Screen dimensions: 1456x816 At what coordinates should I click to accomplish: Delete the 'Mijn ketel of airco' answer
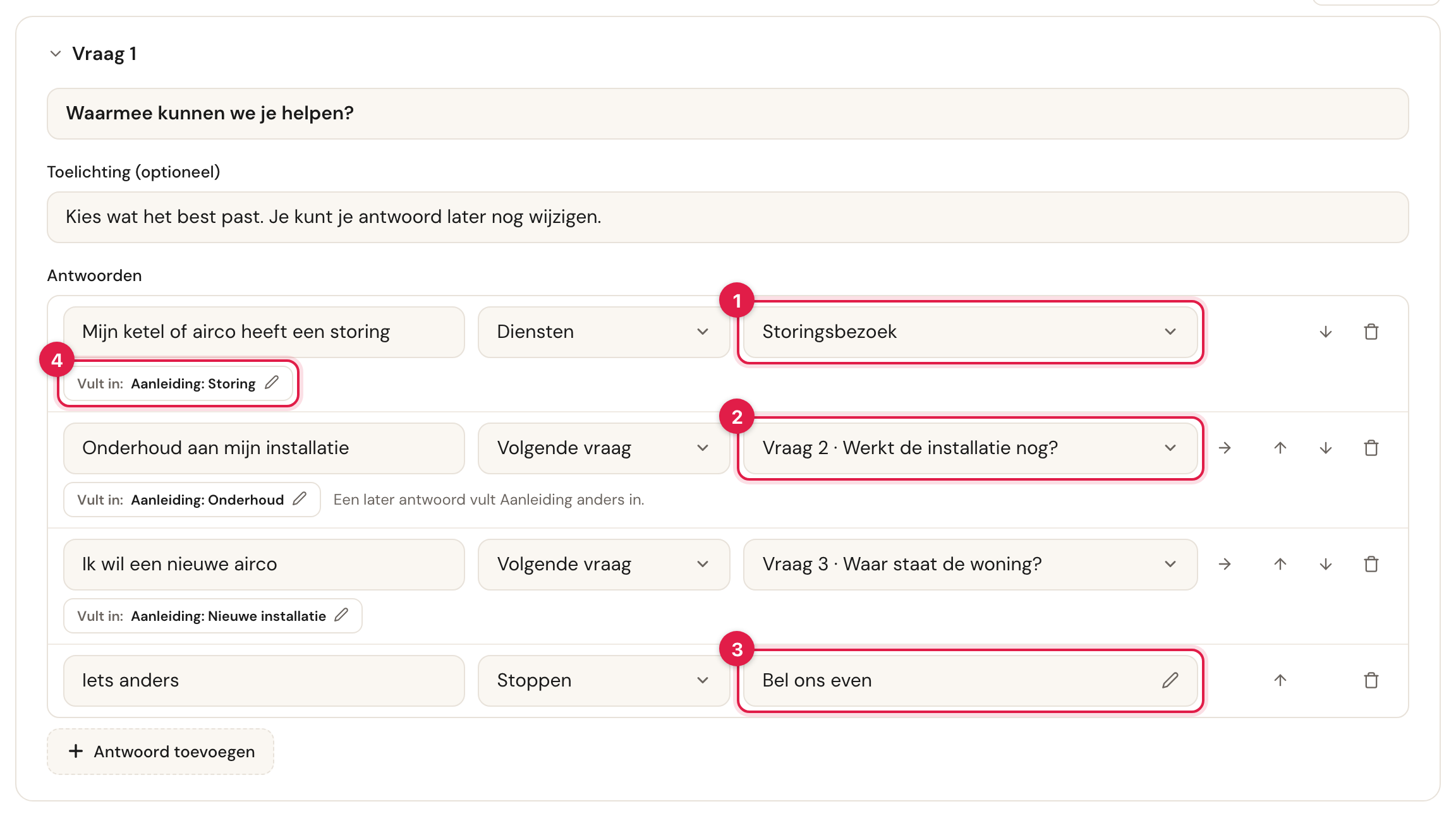tap(1371, 332)
